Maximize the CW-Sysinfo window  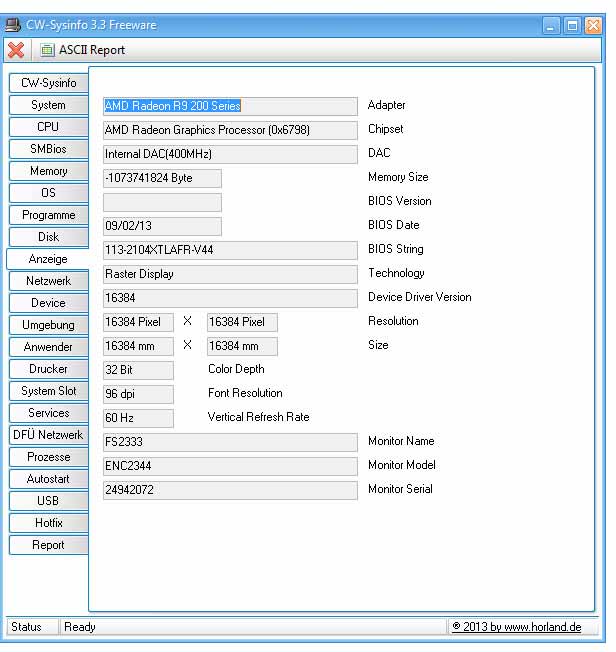572,26
